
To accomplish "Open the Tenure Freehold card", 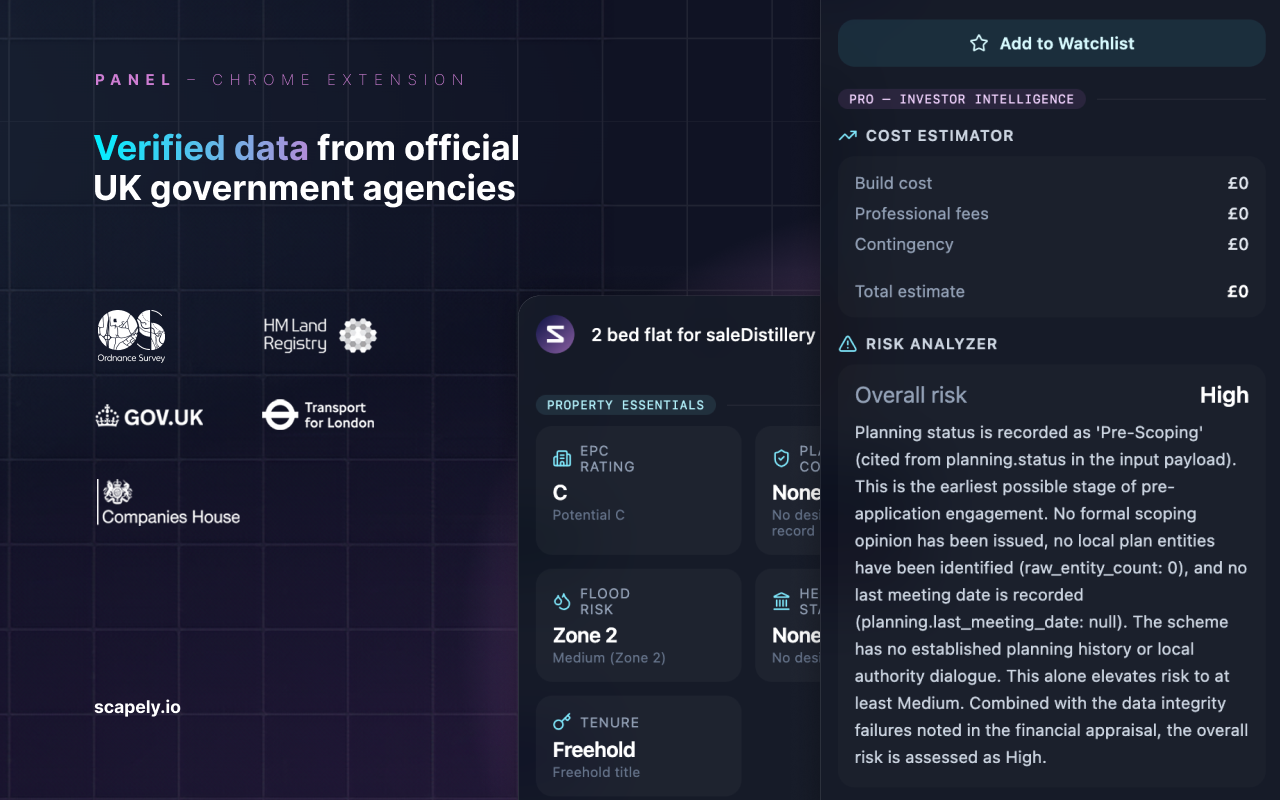I will point(638,746).
